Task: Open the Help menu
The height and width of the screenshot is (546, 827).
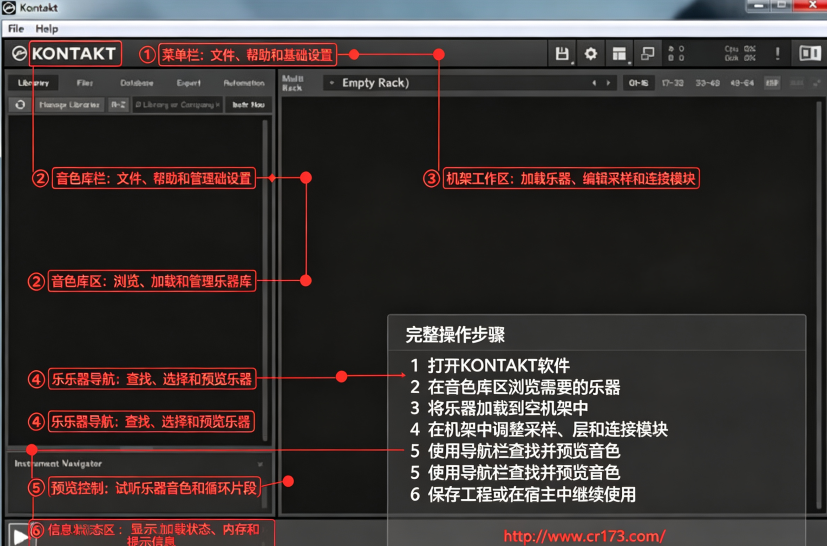Action: (46, 28)
